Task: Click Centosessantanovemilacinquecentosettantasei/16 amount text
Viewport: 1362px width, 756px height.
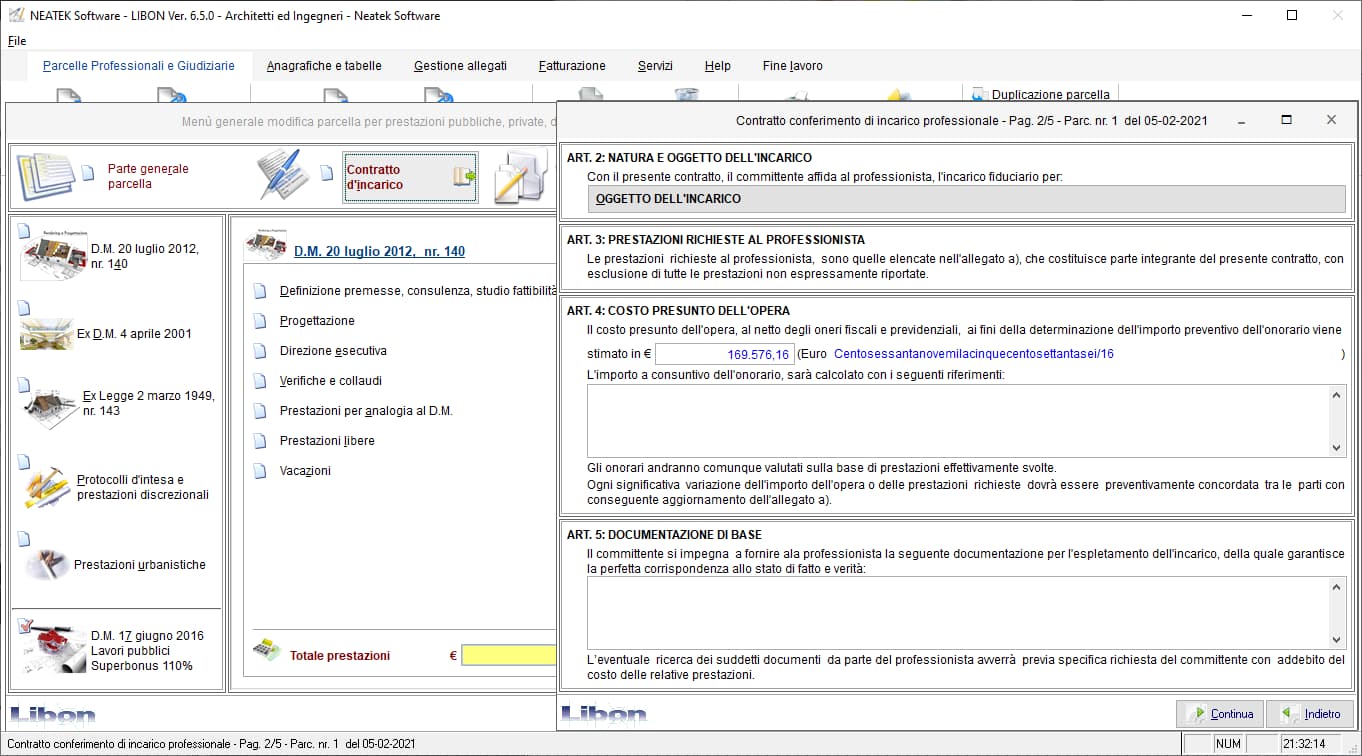Action: [973, 354]
